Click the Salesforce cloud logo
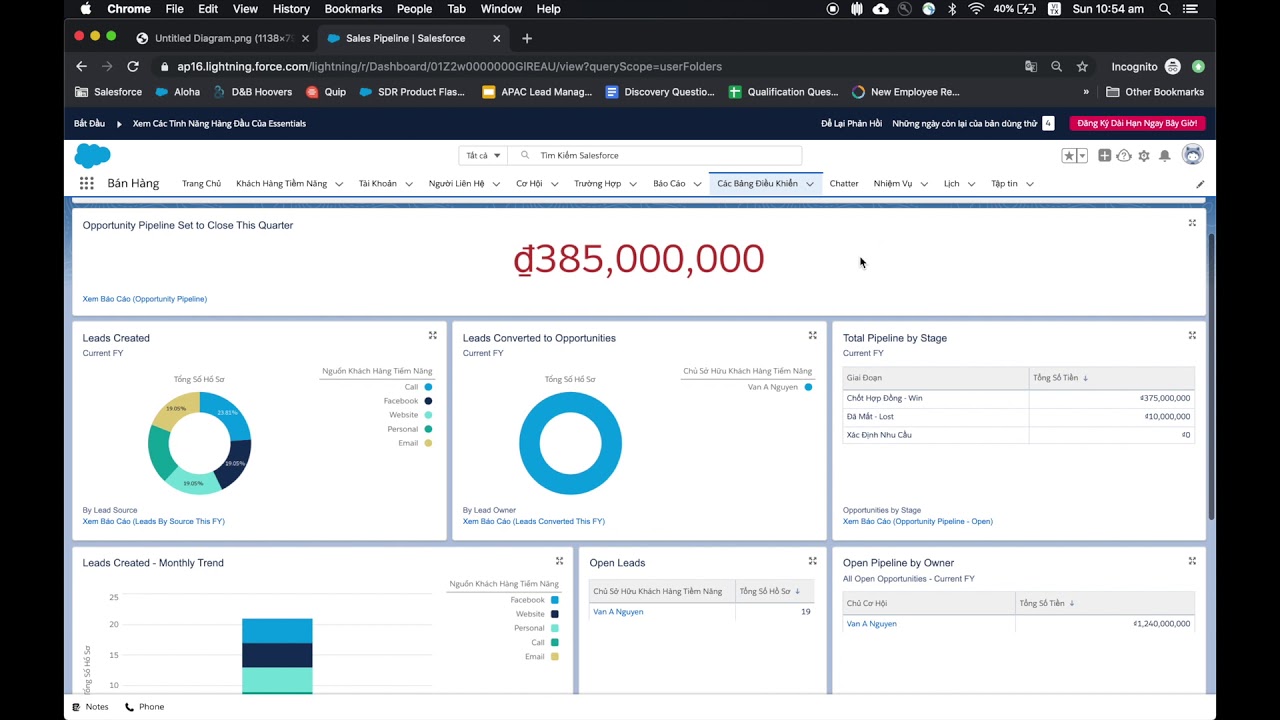Screen dimensions: 1280x720 pos(93,155)
